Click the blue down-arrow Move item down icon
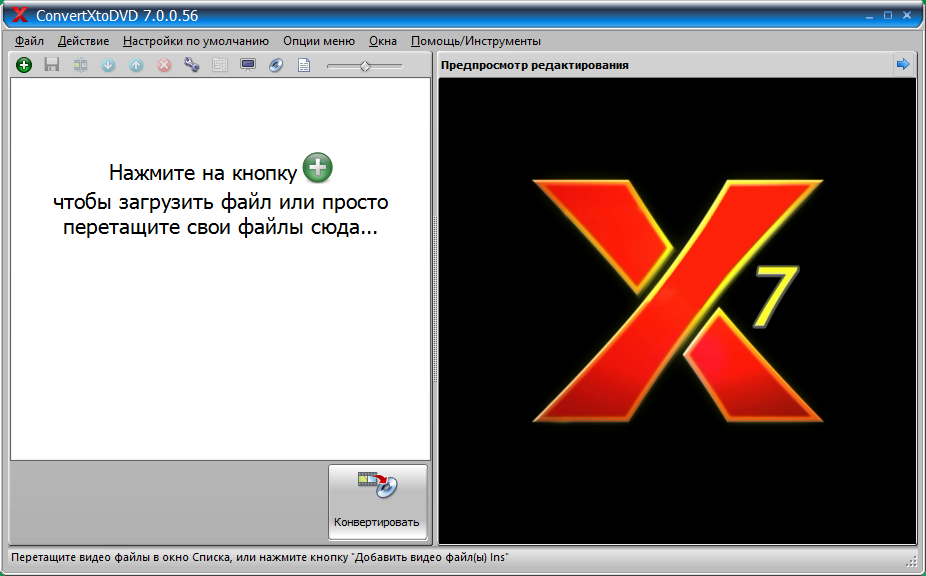 pyautogui.click(x=108, y=64)
